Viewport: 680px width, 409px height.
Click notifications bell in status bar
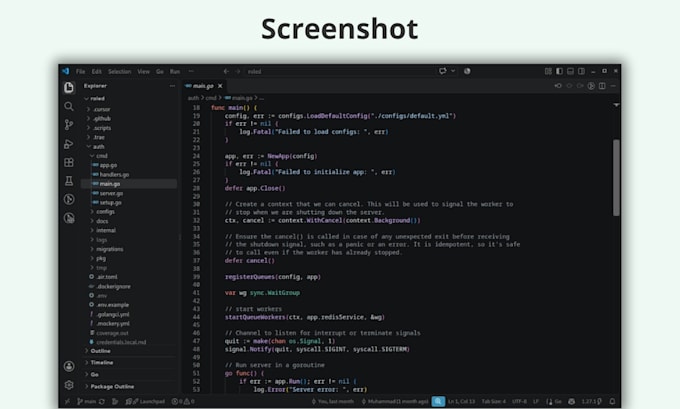tap(612, 402)
